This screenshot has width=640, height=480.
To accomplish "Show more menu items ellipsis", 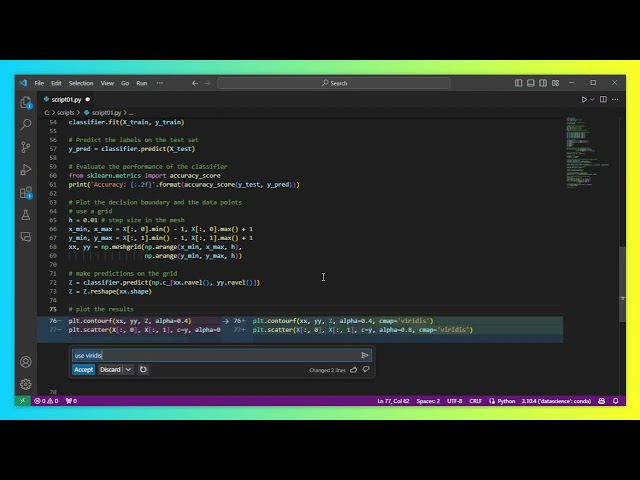I will point(160,83).
